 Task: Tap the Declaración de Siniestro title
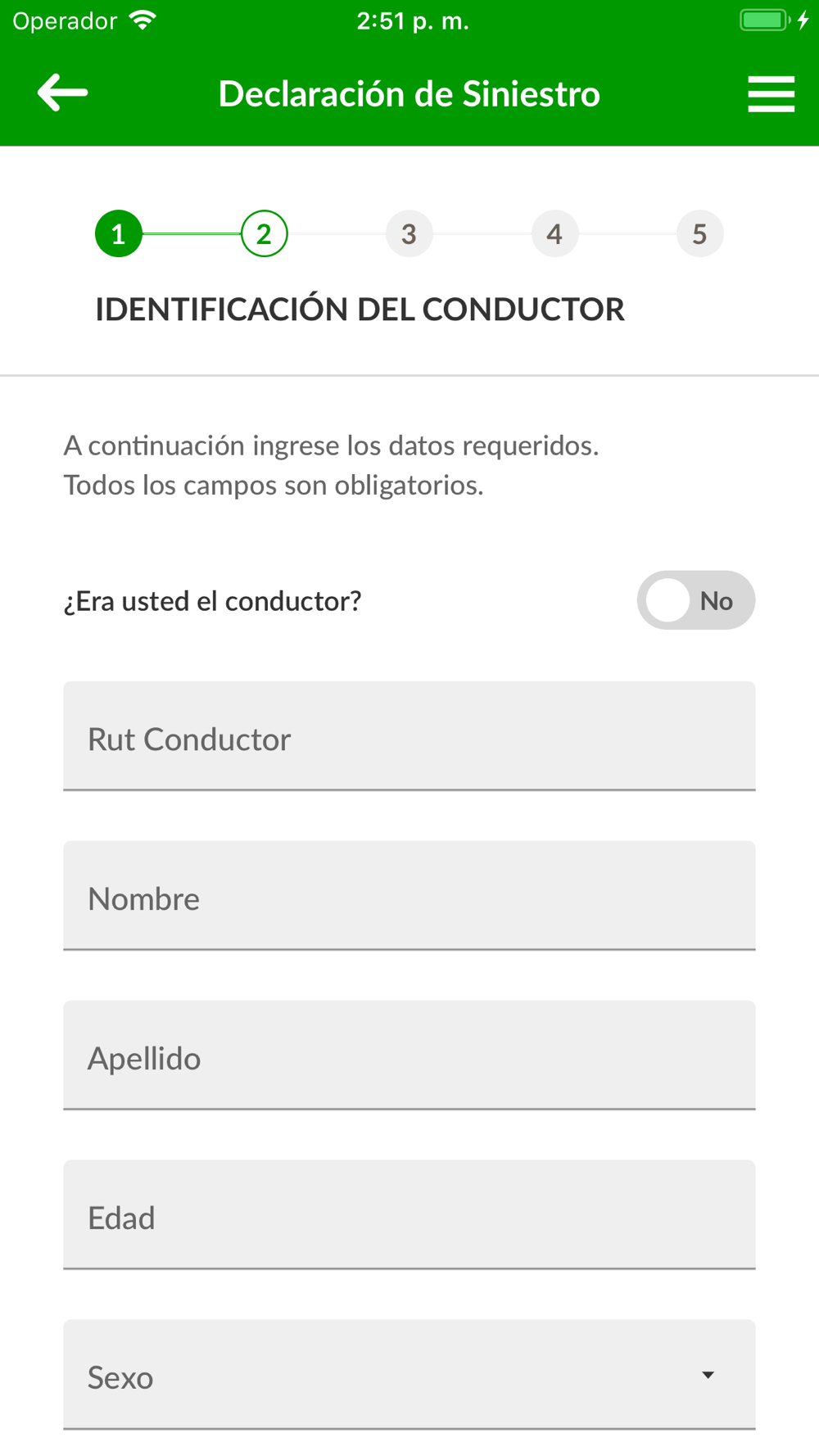(409, 93)
